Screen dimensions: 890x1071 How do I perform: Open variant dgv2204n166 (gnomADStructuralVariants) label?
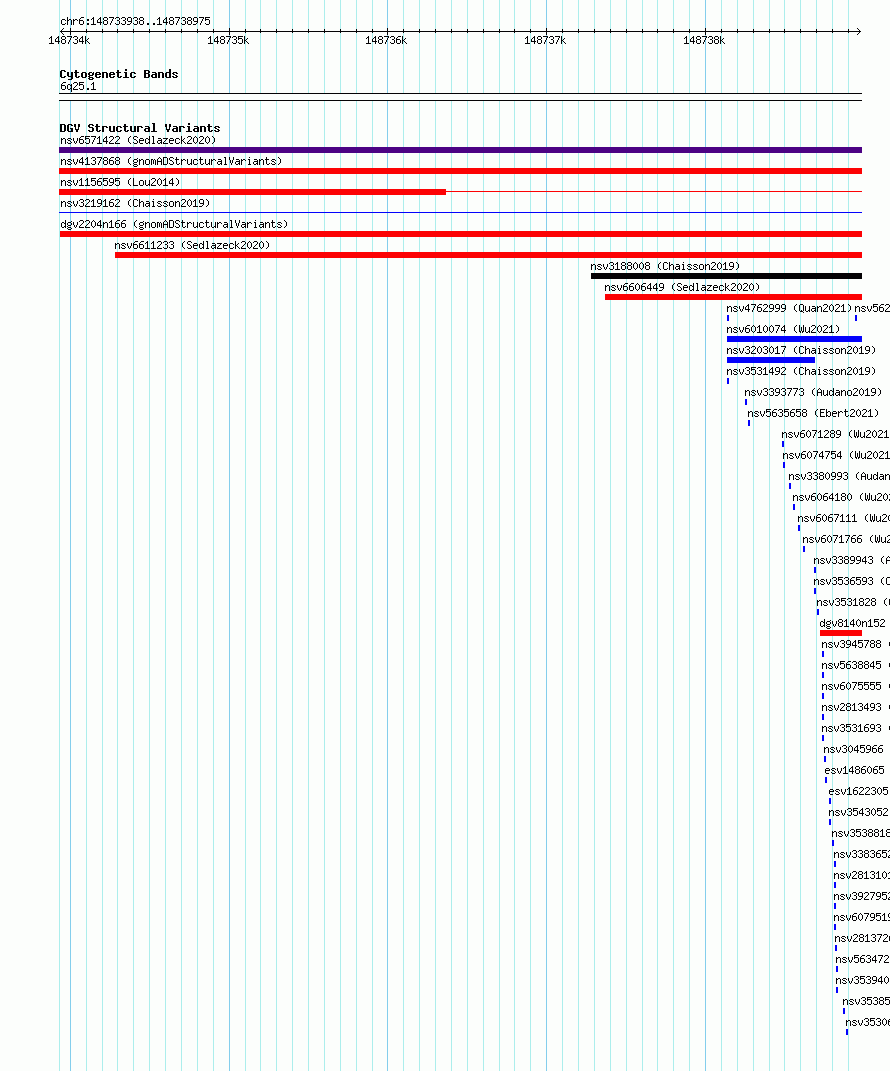[x=174, y=224]
